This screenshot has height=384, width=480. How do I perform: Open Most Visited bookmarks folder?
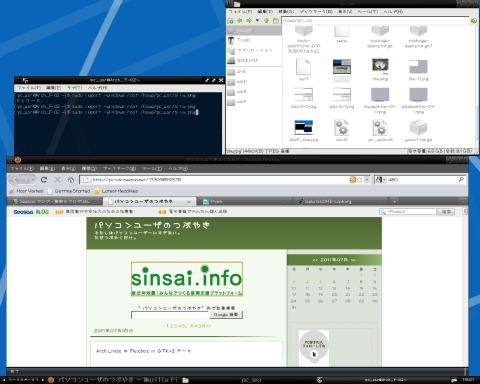(x=26, y=191)
